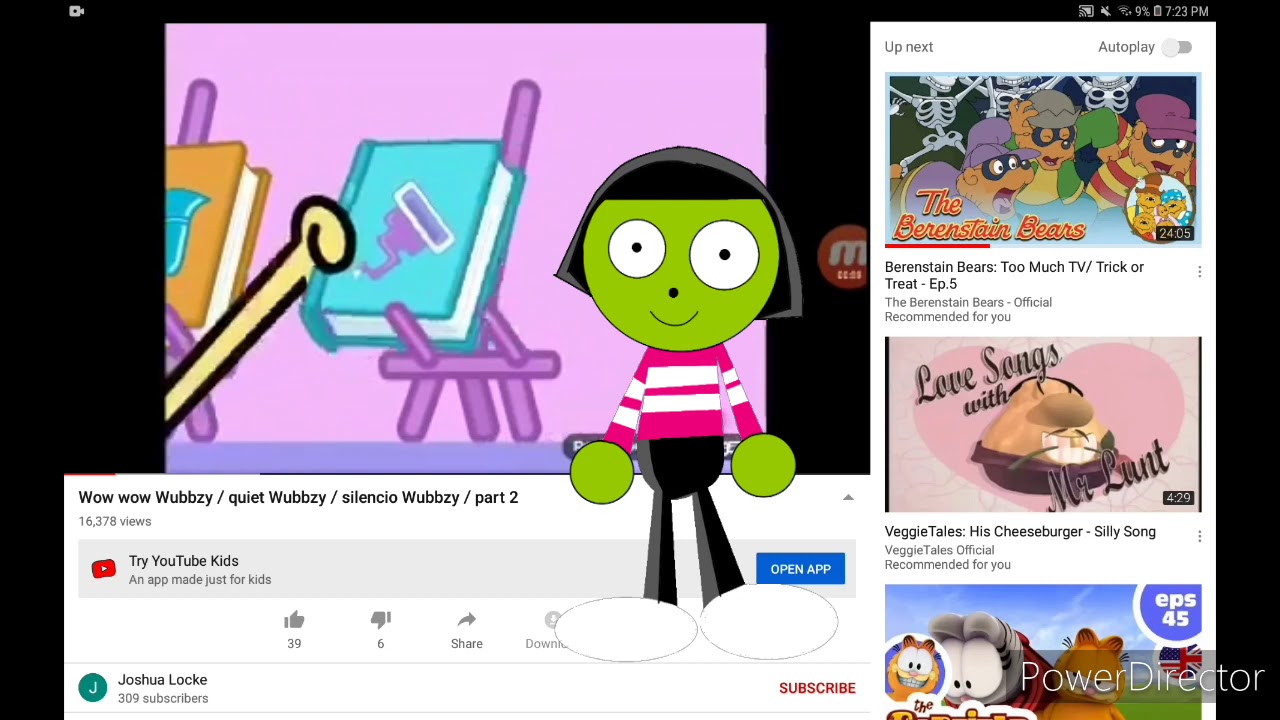
Task: Click the YouTube Kids red logo icon
Action: pos(103,569)
